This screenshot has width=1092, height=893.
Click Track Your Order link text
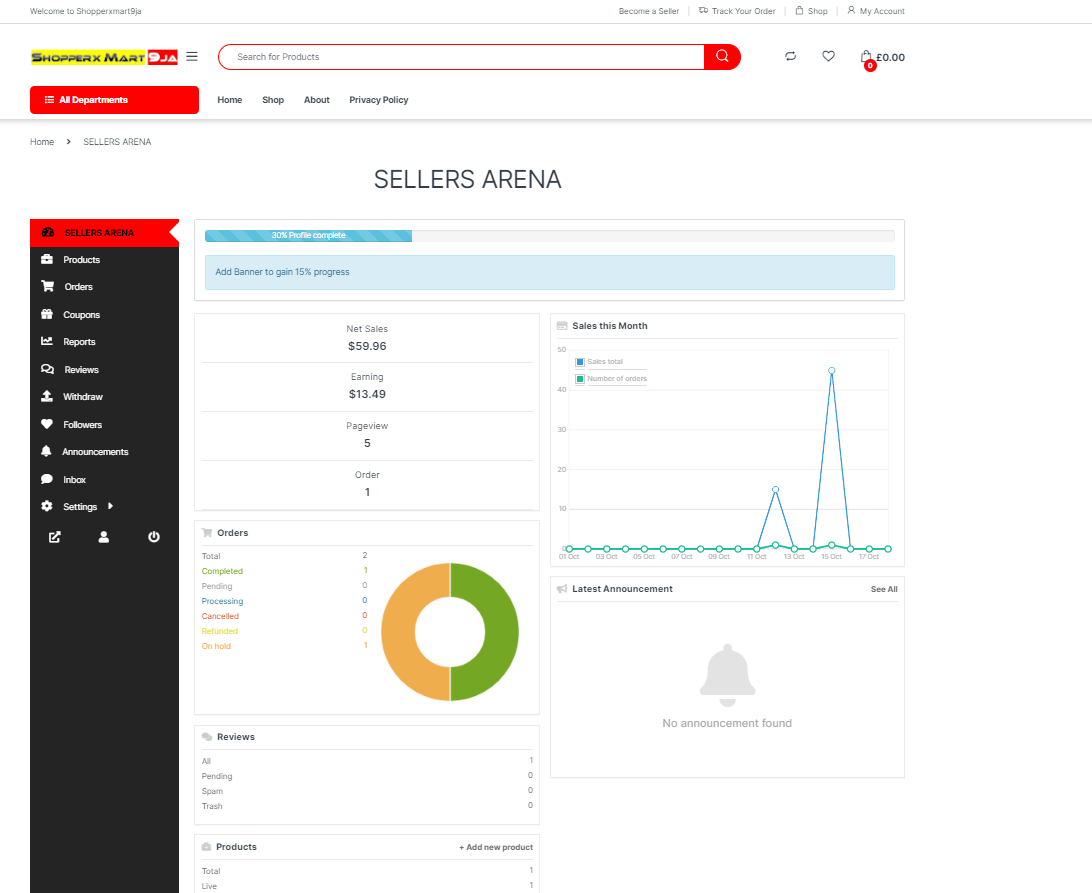tap(744, 11)
